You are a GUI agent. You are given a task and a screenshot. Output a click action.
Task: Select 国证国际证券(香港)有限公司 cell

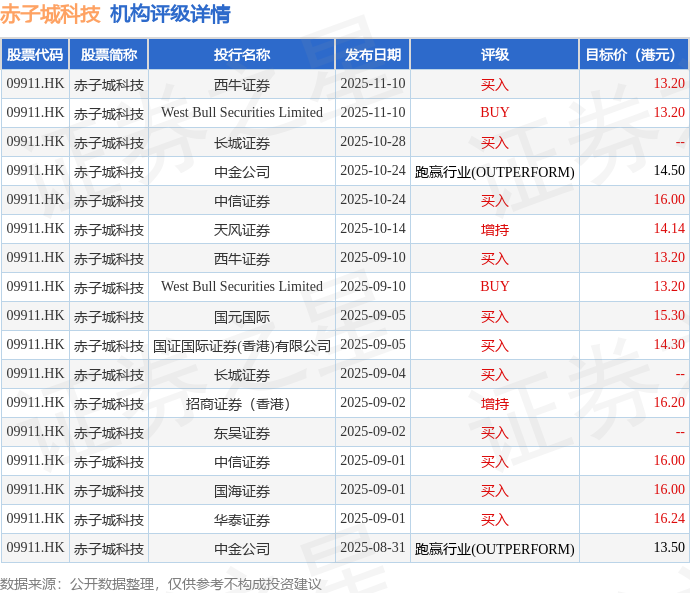[x=242, y=346]
